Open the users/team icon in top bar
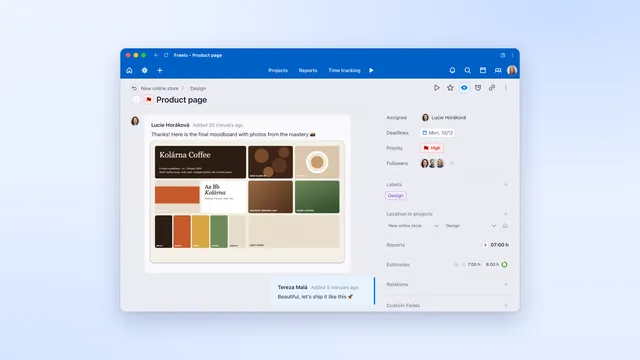 (498, 70)
